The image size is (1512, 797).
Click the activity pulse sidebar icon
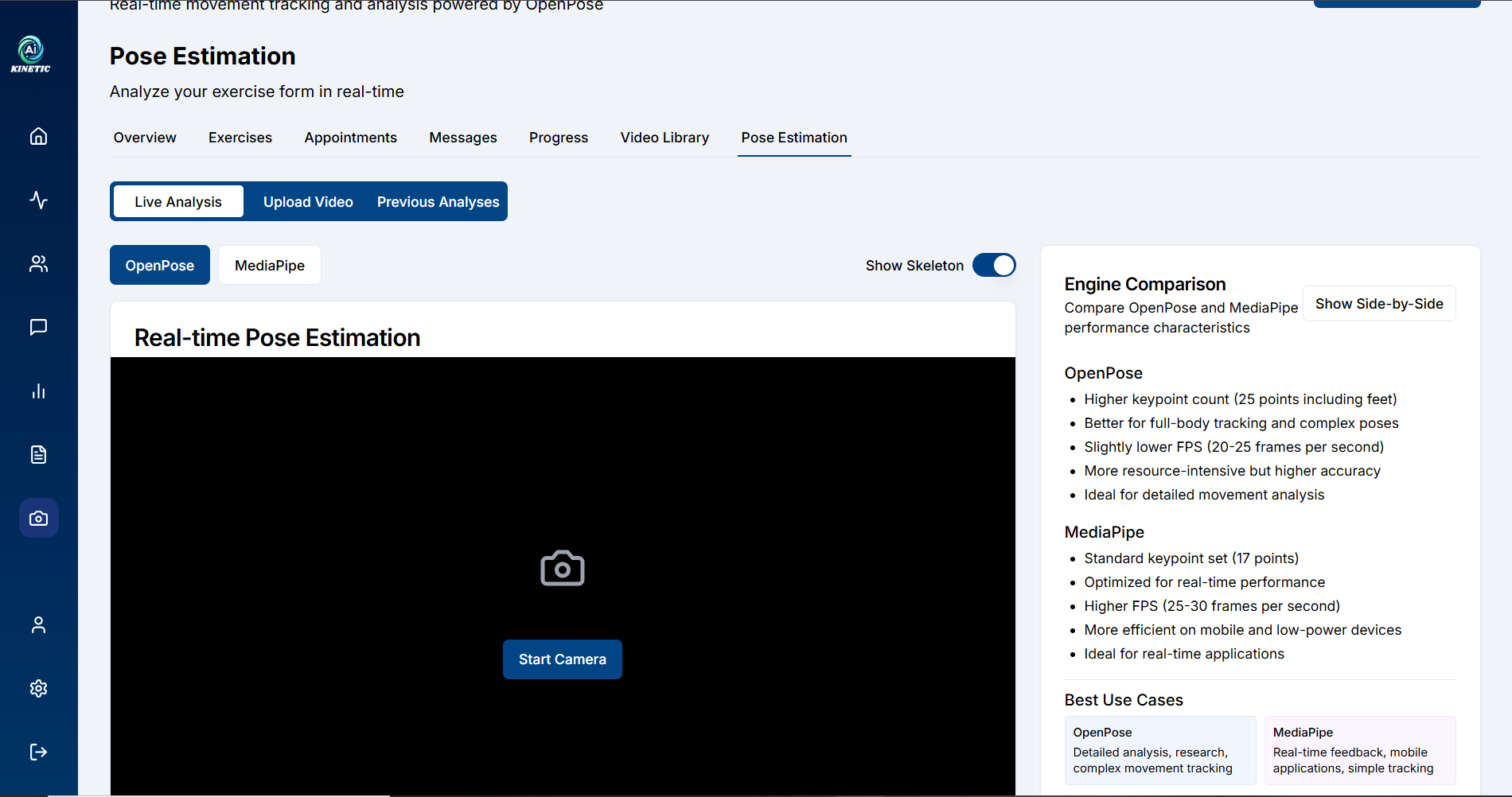38,200
